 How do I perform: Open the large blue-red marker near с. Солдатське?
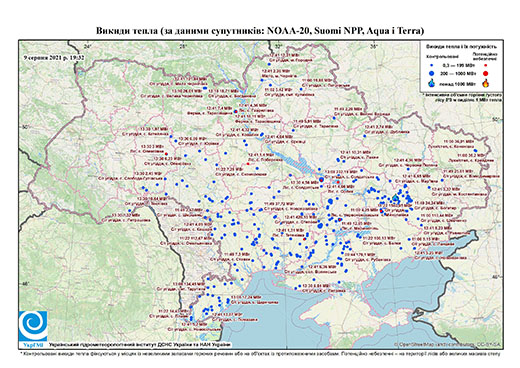pos(321,179)
